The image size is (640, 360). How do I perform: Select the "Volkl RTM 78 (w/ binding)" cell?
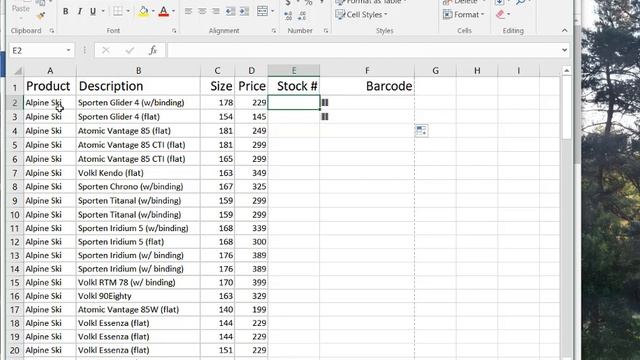(138, 282)
